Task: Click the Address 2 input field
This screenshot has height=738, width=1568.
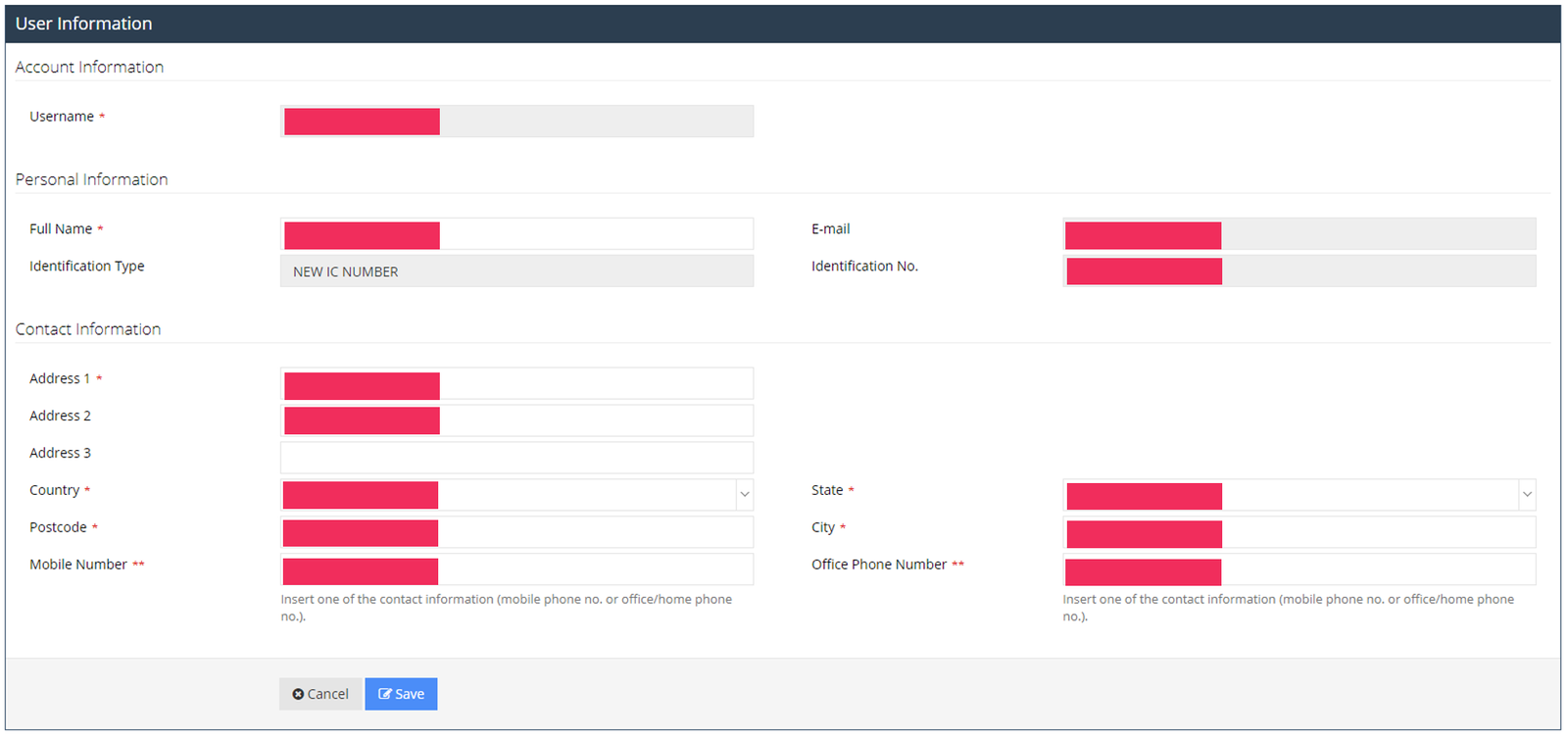Action: coord(516,421)
